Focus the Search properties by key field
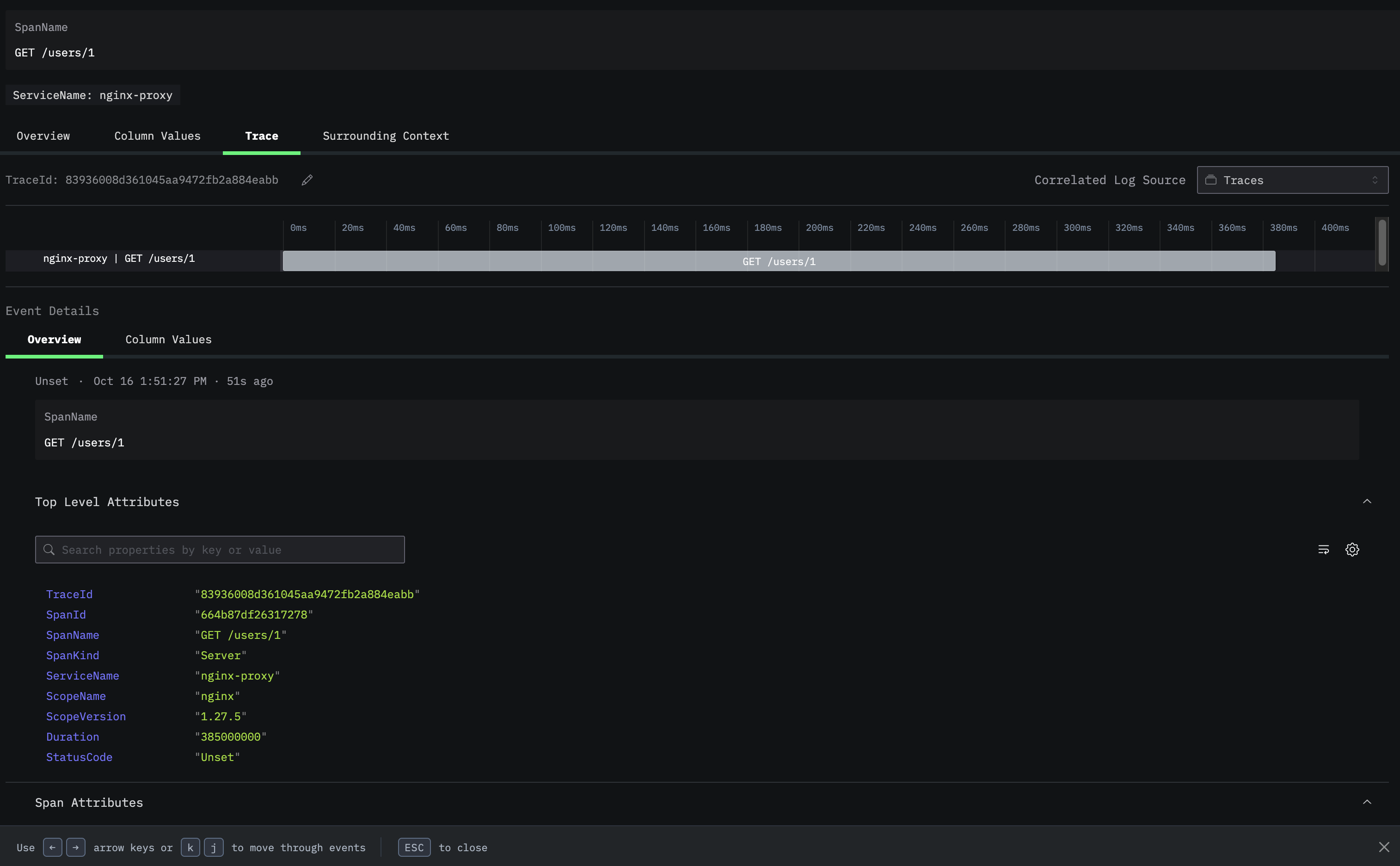1400x866 pixels. coord(229,549)
